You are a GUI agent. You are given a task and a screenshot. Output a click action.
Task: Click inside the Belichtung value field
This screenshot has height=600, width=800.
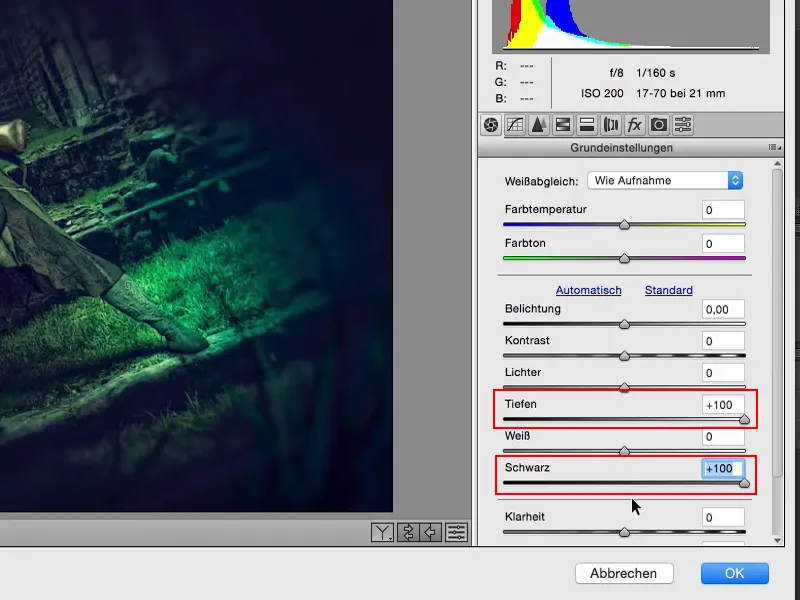click(x=721, y=309)
